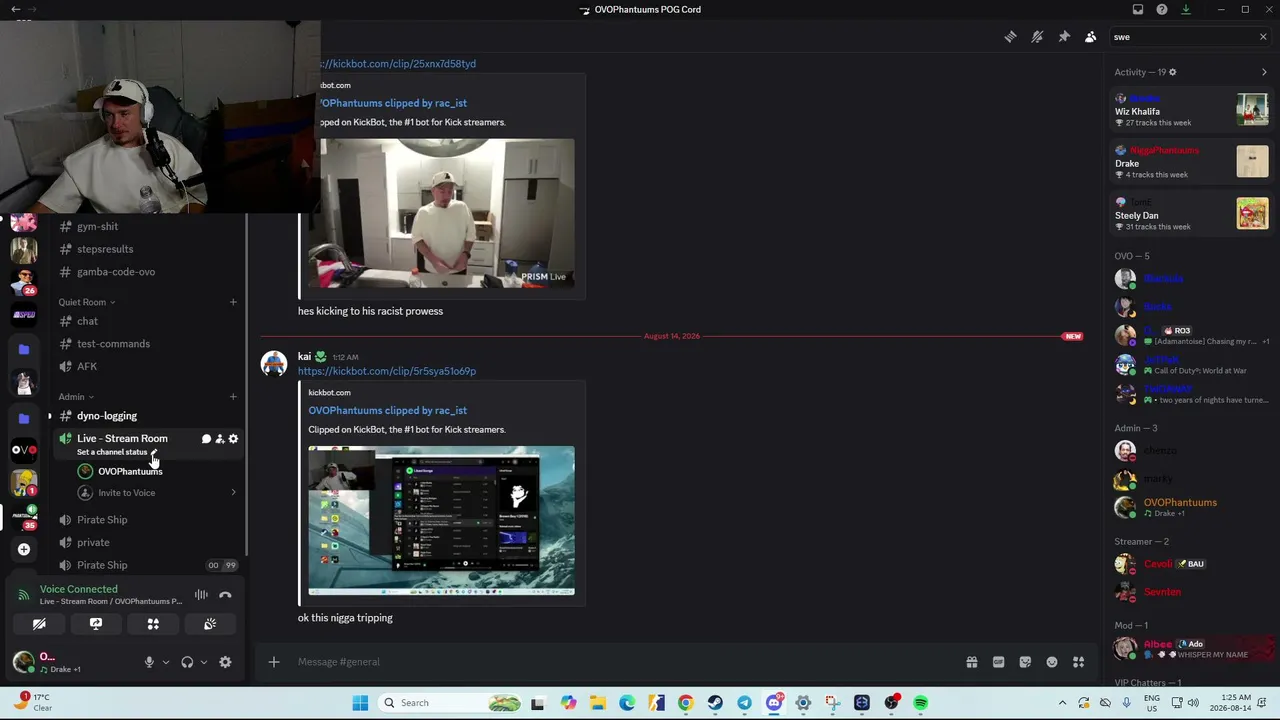The image size is (1280, 720).
Task: Open the Drake activity card
Action: pyautogui.click(x=1192, y=162)
